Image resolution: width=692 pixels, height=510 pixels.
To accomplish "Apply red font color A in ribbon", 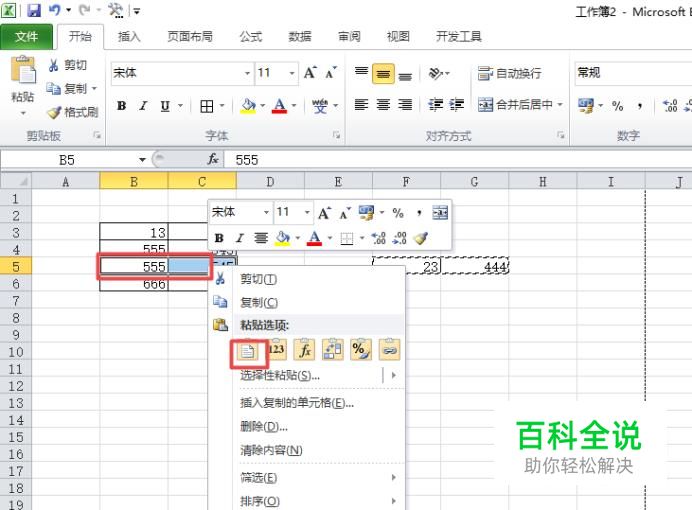I will click(279, 106).
